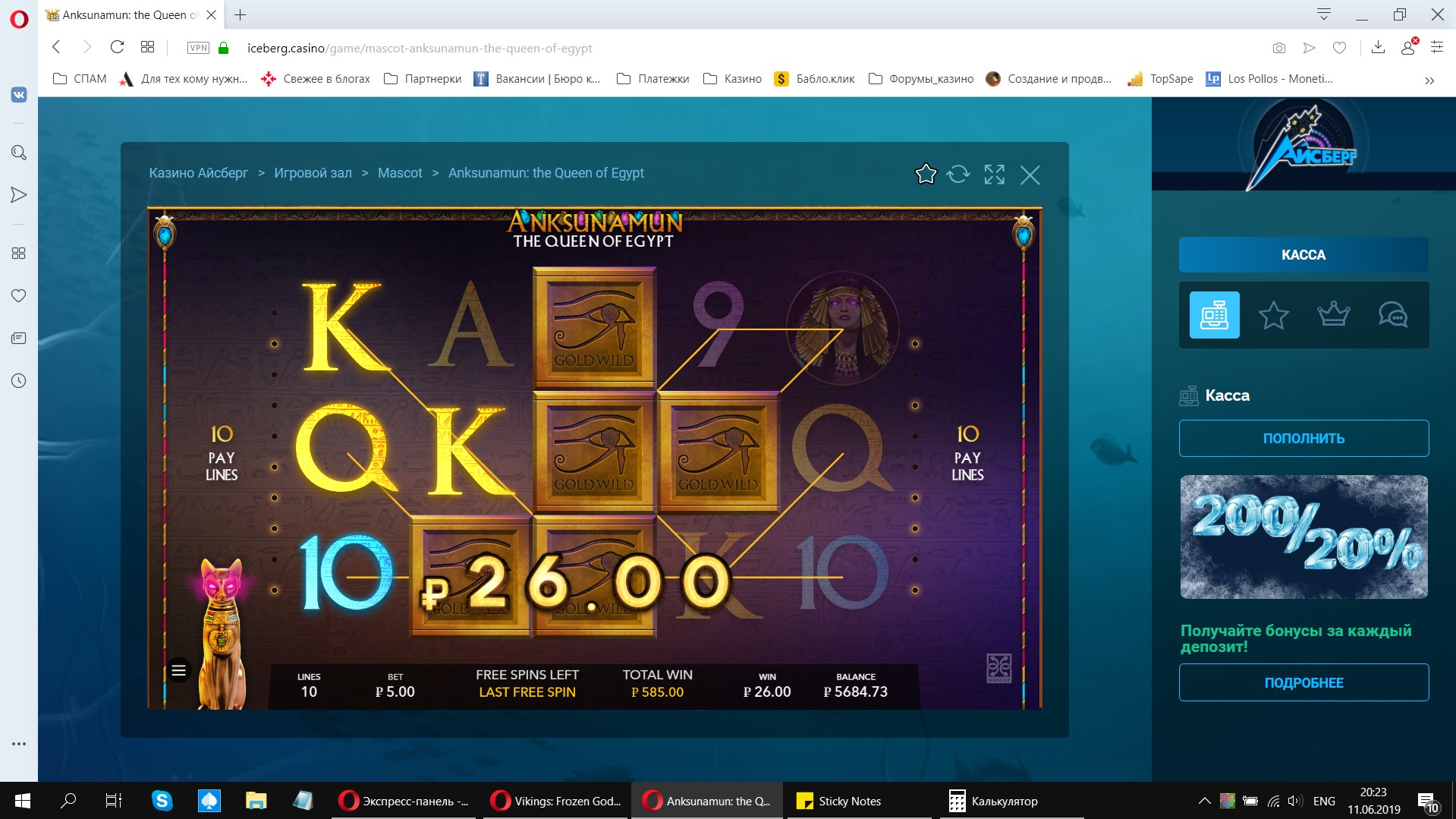Open the Opera account profile icon
Viewport: 1456px width, 819px height.
1408,47
